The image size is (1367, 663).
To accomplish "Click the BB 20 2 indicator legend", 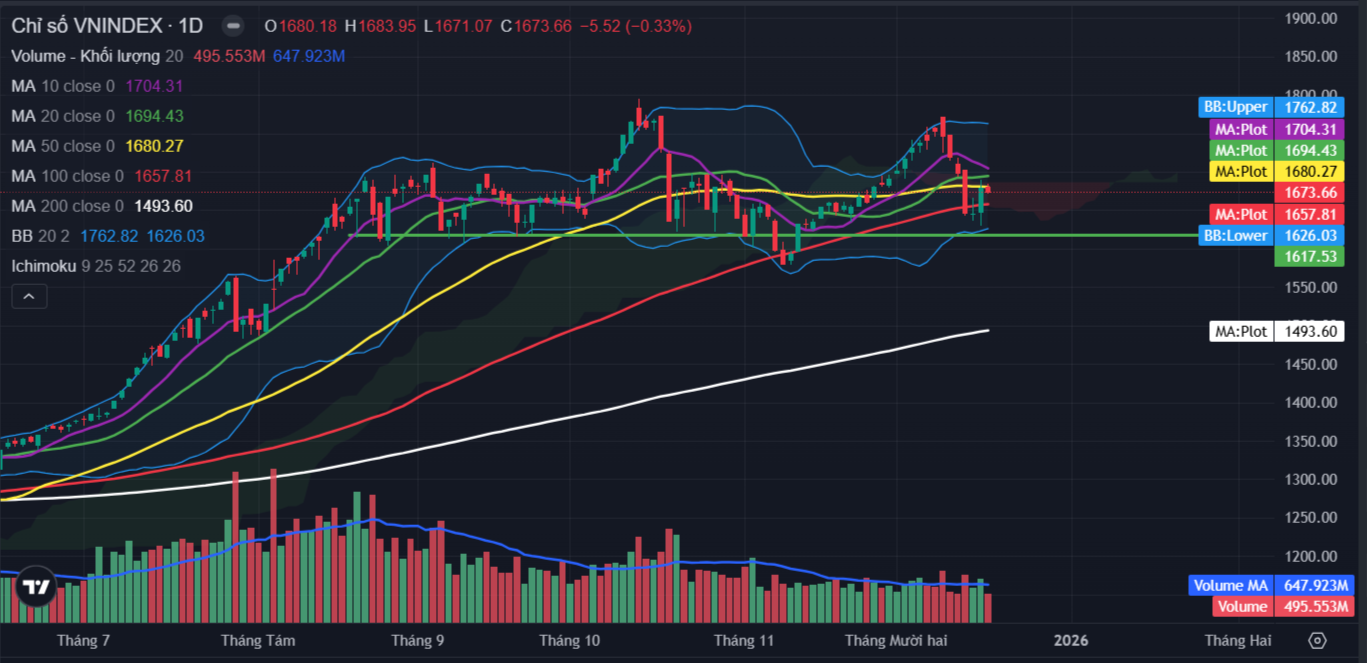I will click(x=42, y=236).
